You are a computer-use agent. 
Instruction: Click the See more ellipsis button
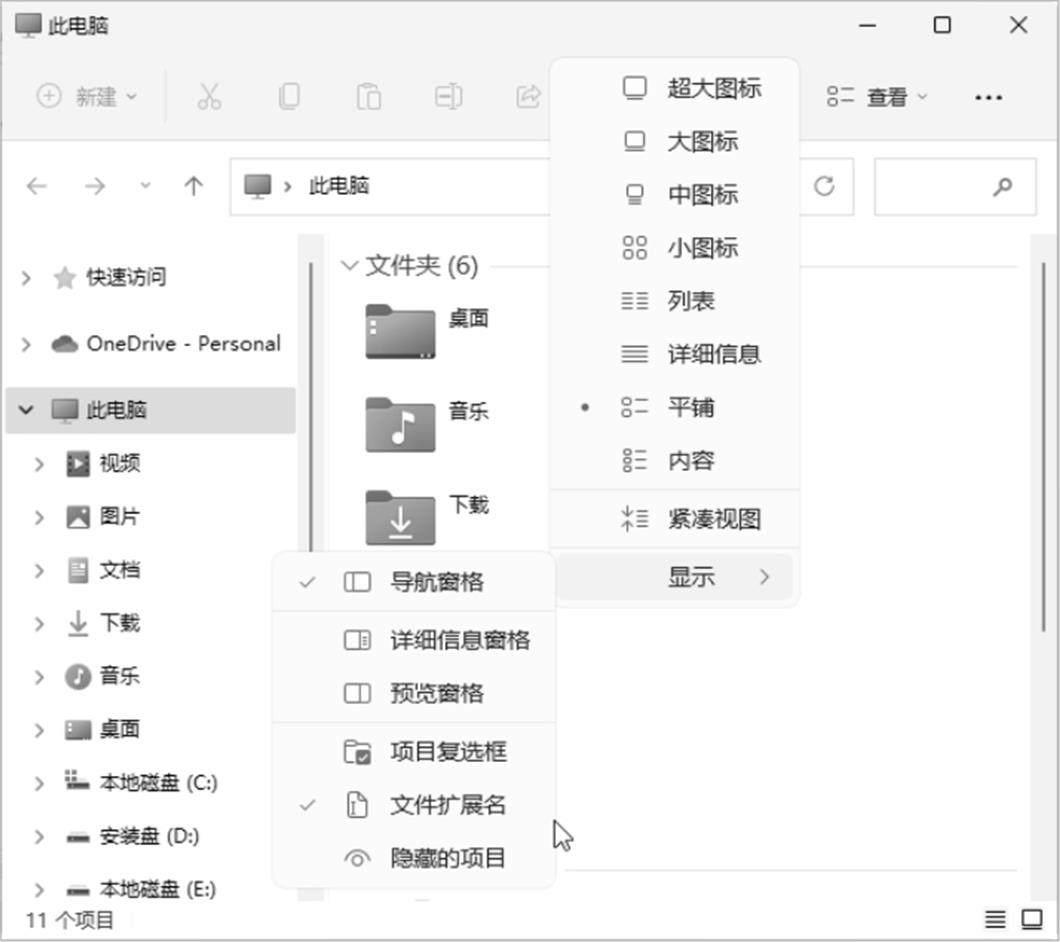pyautogui.click(x=988, y=97)
